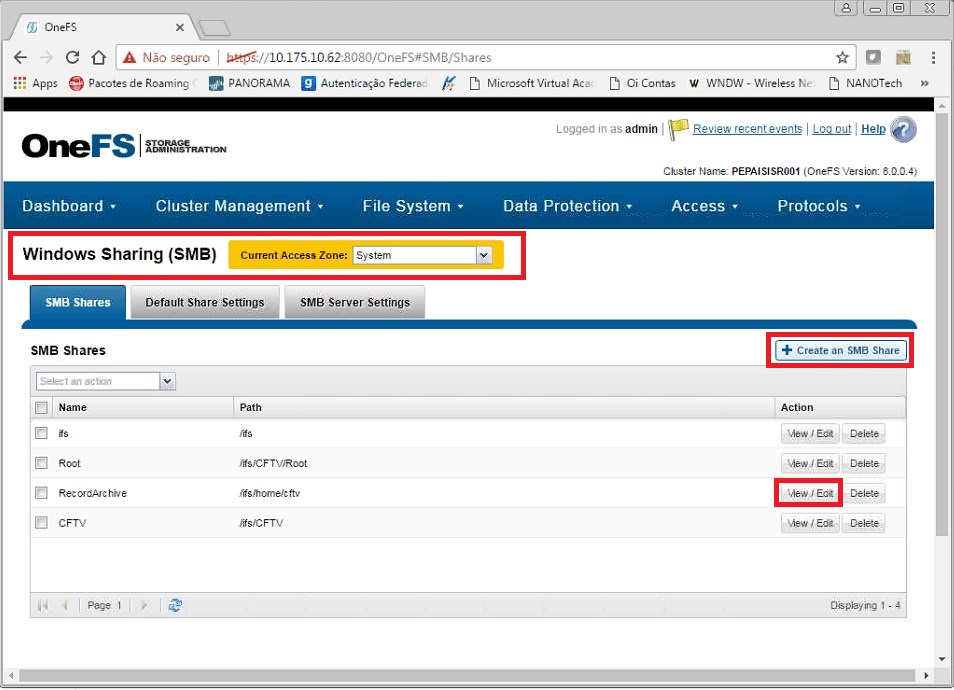
Task: Open the Microsoft Virtual Academy bookmark
Action: pos(532,83)
